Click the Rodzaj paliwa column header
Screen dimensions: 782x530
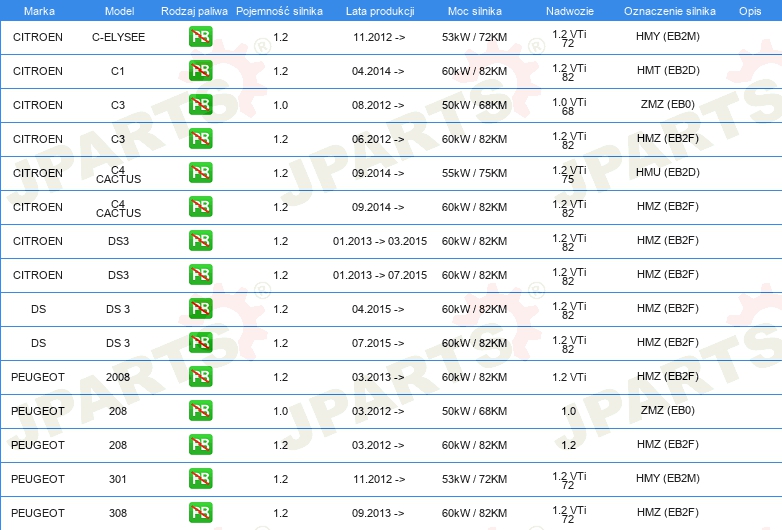coord(194,11)
